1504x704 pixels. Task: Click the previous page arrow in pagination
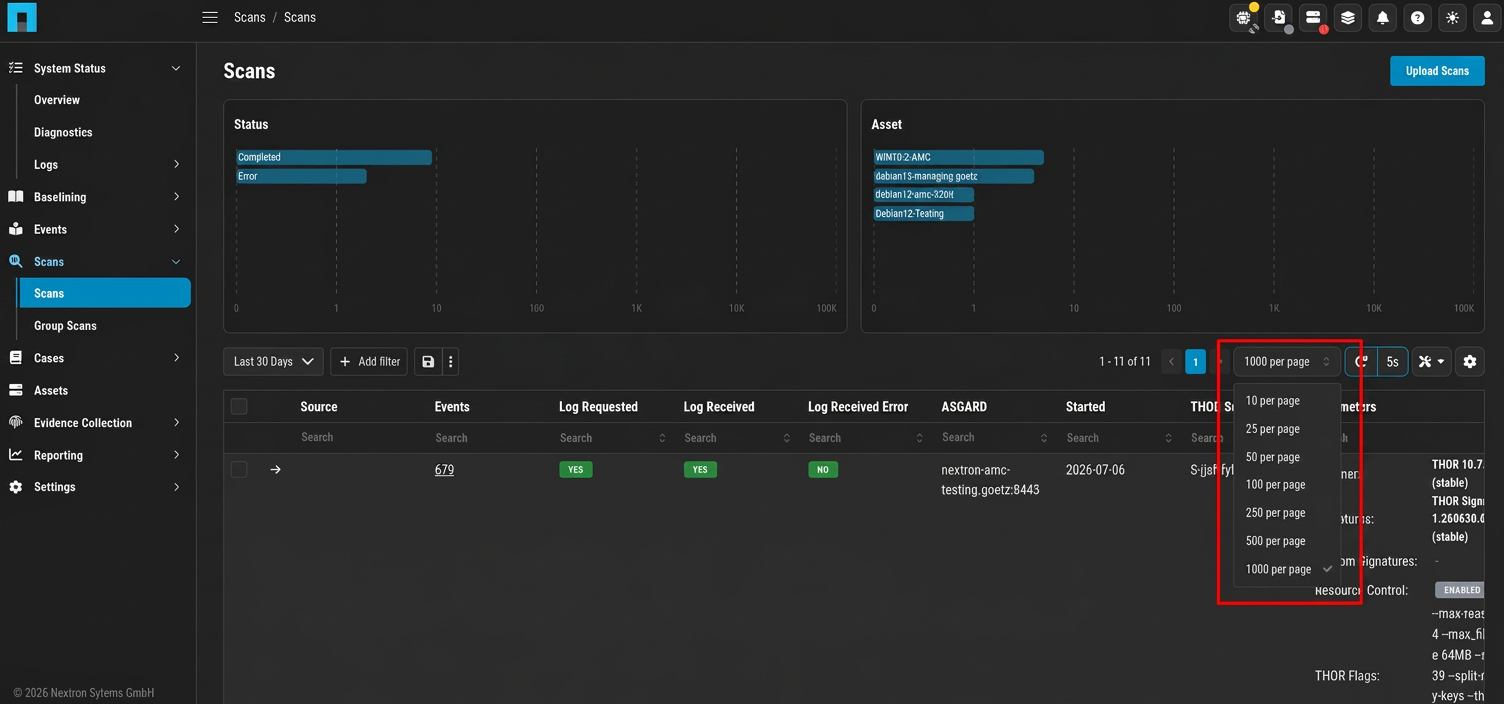[x=1172, y=361]
